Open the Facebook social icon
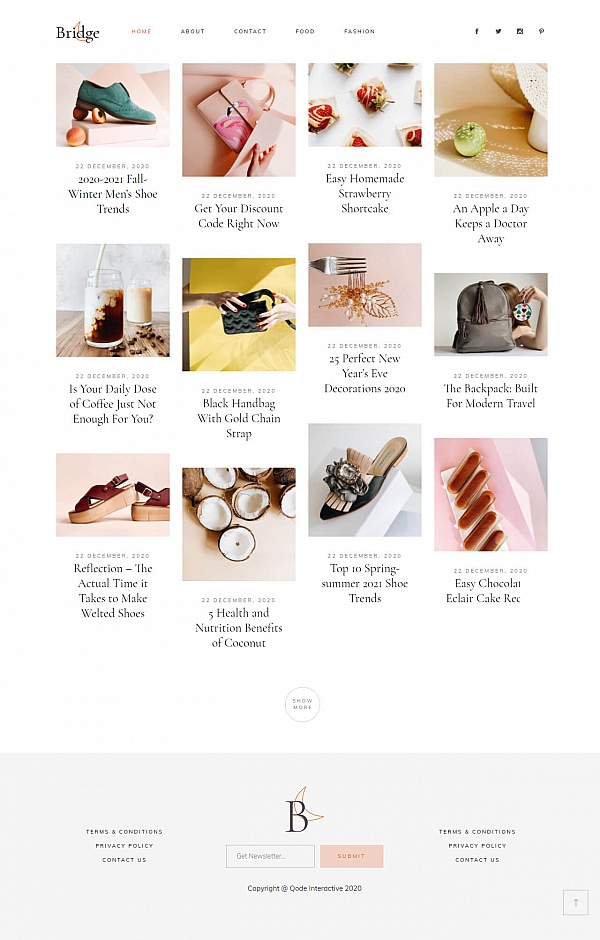This screenshot has width=600, height=940. pyautogui.click(x=477, y=31)
